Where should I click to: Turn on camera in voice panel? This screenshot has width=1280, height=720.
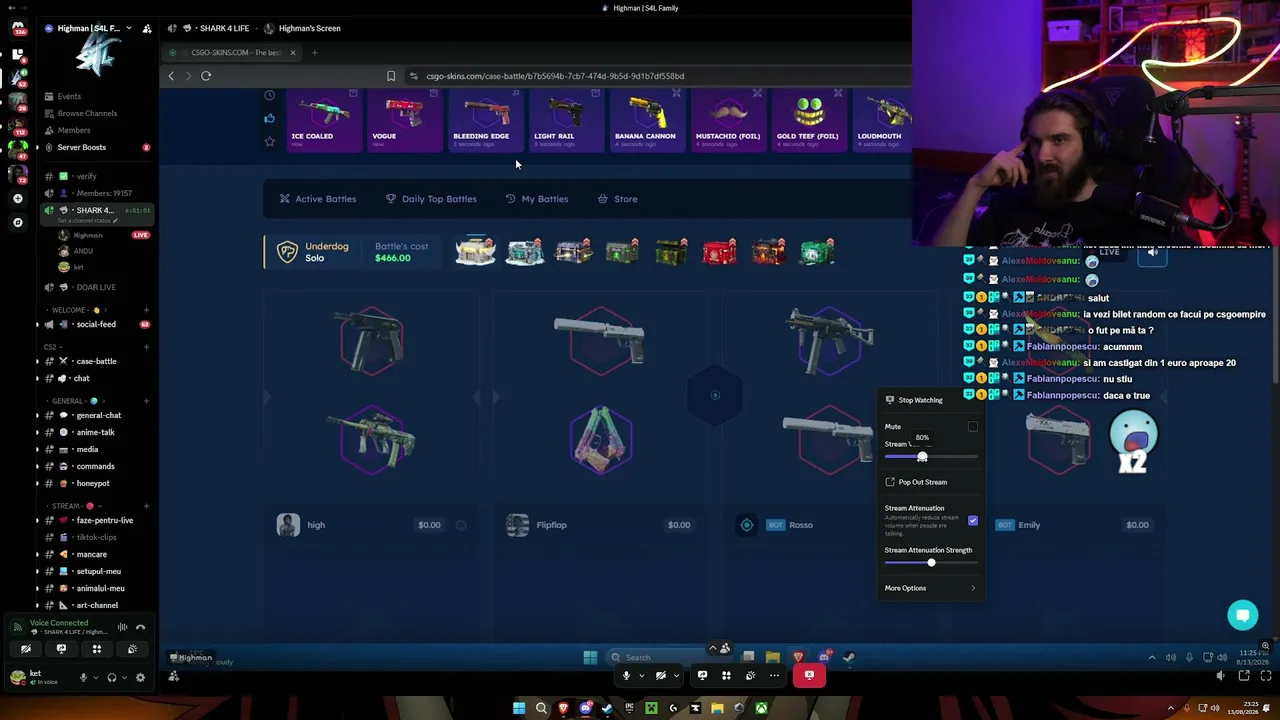point(26,649)
